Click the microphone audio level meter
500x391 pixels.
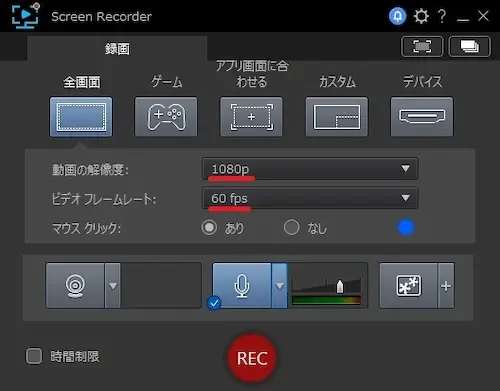[x=326, y=300]
